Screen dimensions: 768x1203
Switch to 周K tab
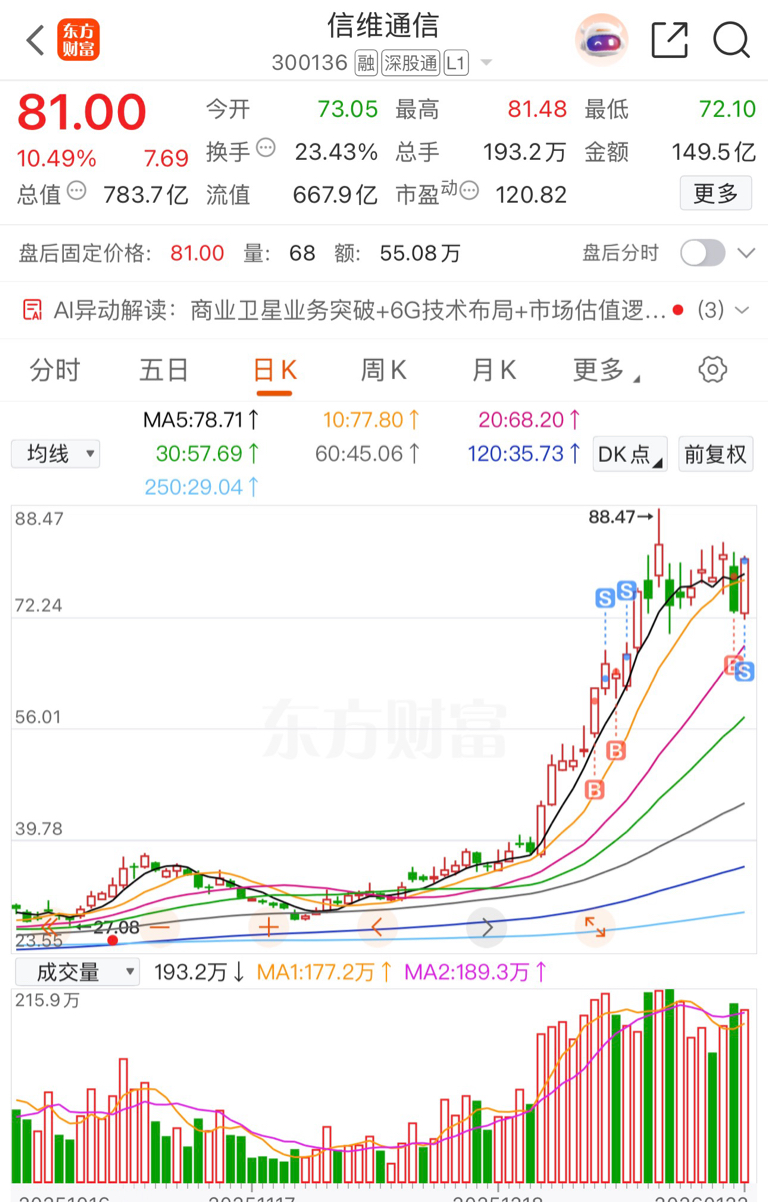[383, 370]
